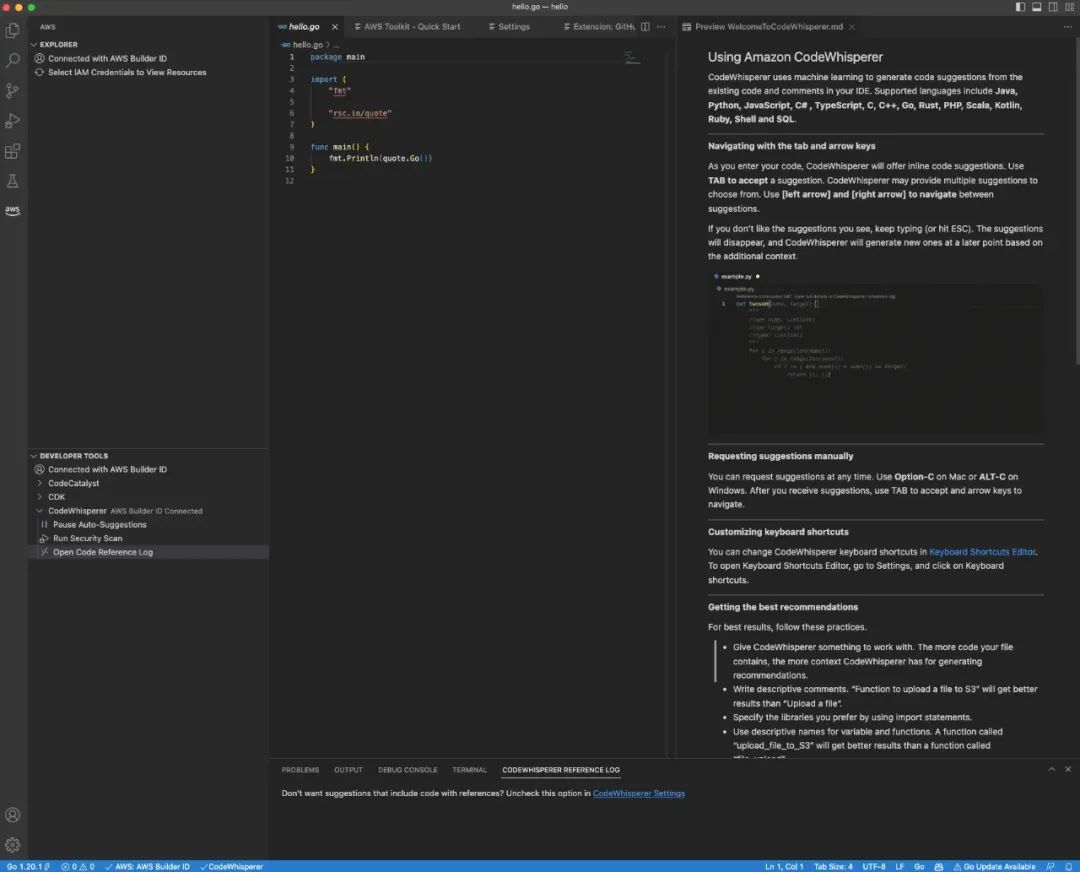Click the split editor icon beside tabs

click(x=645, y=27)
